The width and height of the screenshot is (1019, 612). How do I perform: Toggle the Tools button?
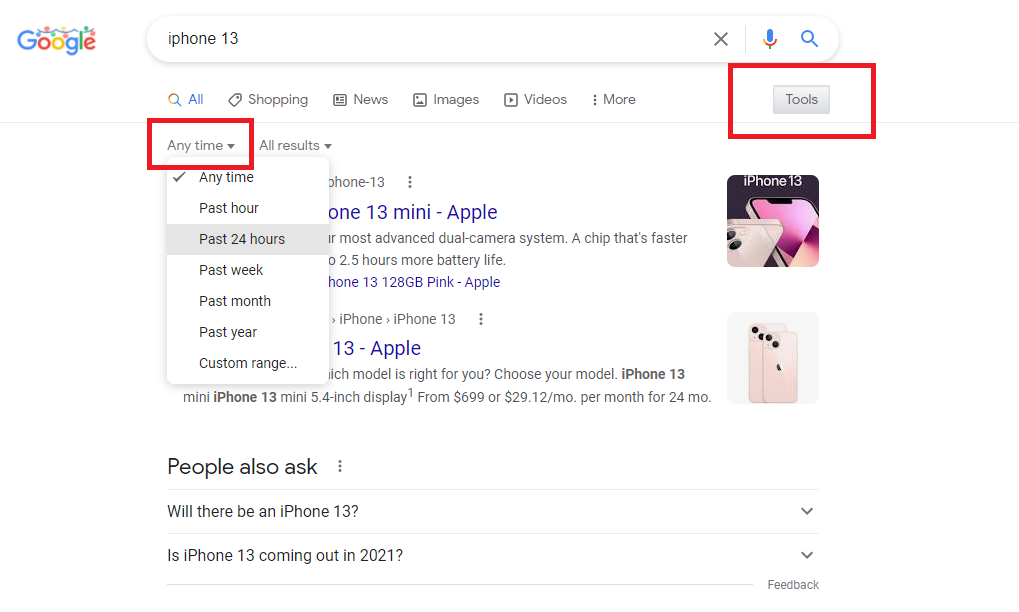[801, 99]
